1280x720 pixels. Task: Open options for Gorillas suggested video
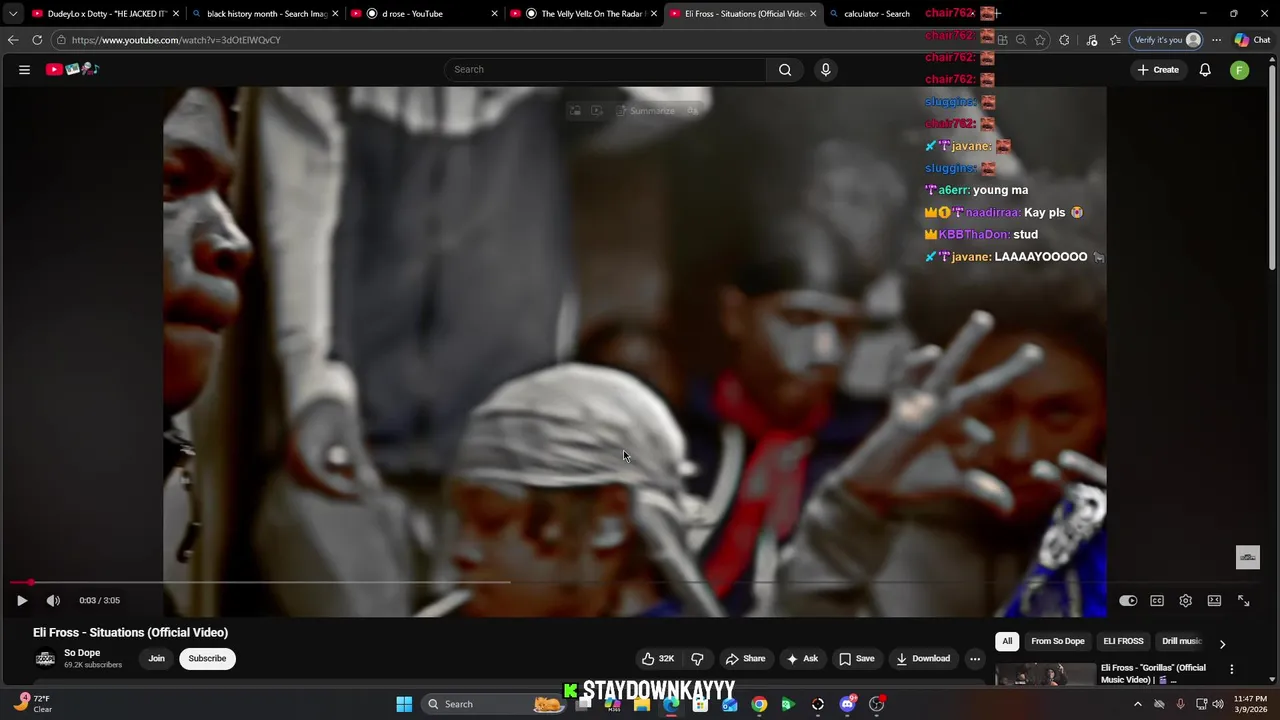(1232, 669)
